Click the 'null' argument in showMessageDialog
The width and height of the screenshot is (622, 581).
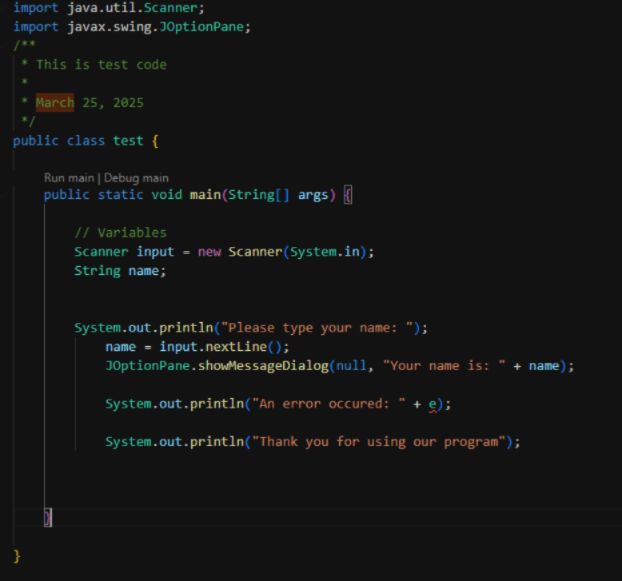pyautogui.click(x=351, y=366)
